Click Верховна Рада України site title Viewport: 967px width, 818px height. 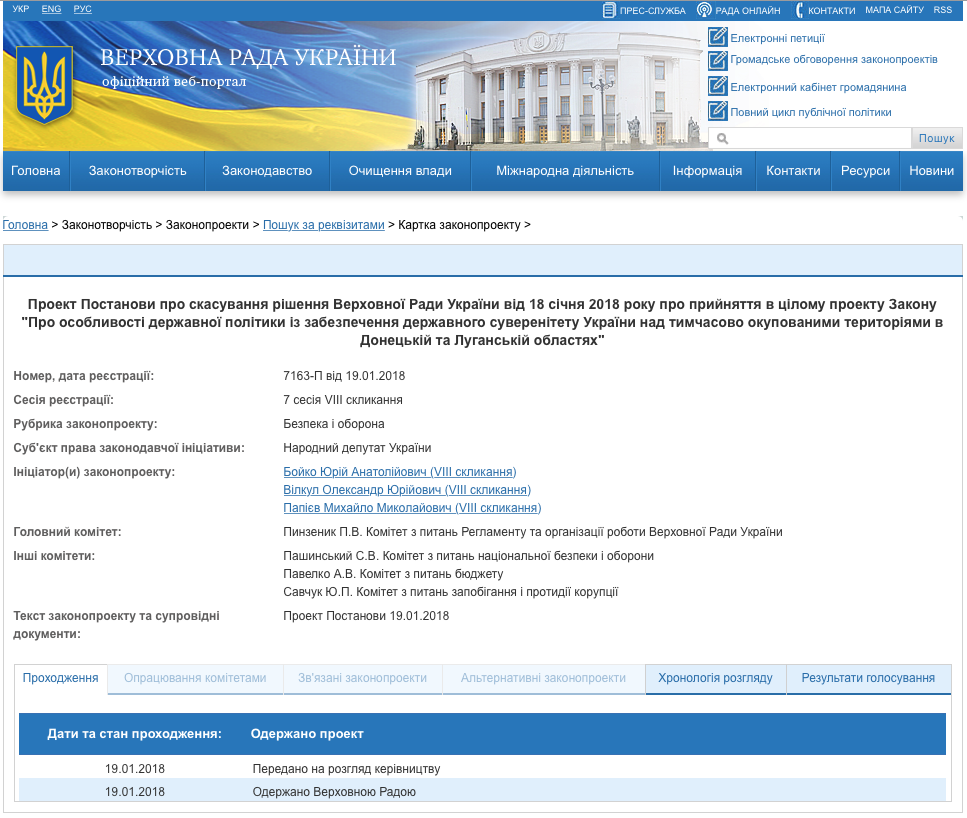pos(248,57)
